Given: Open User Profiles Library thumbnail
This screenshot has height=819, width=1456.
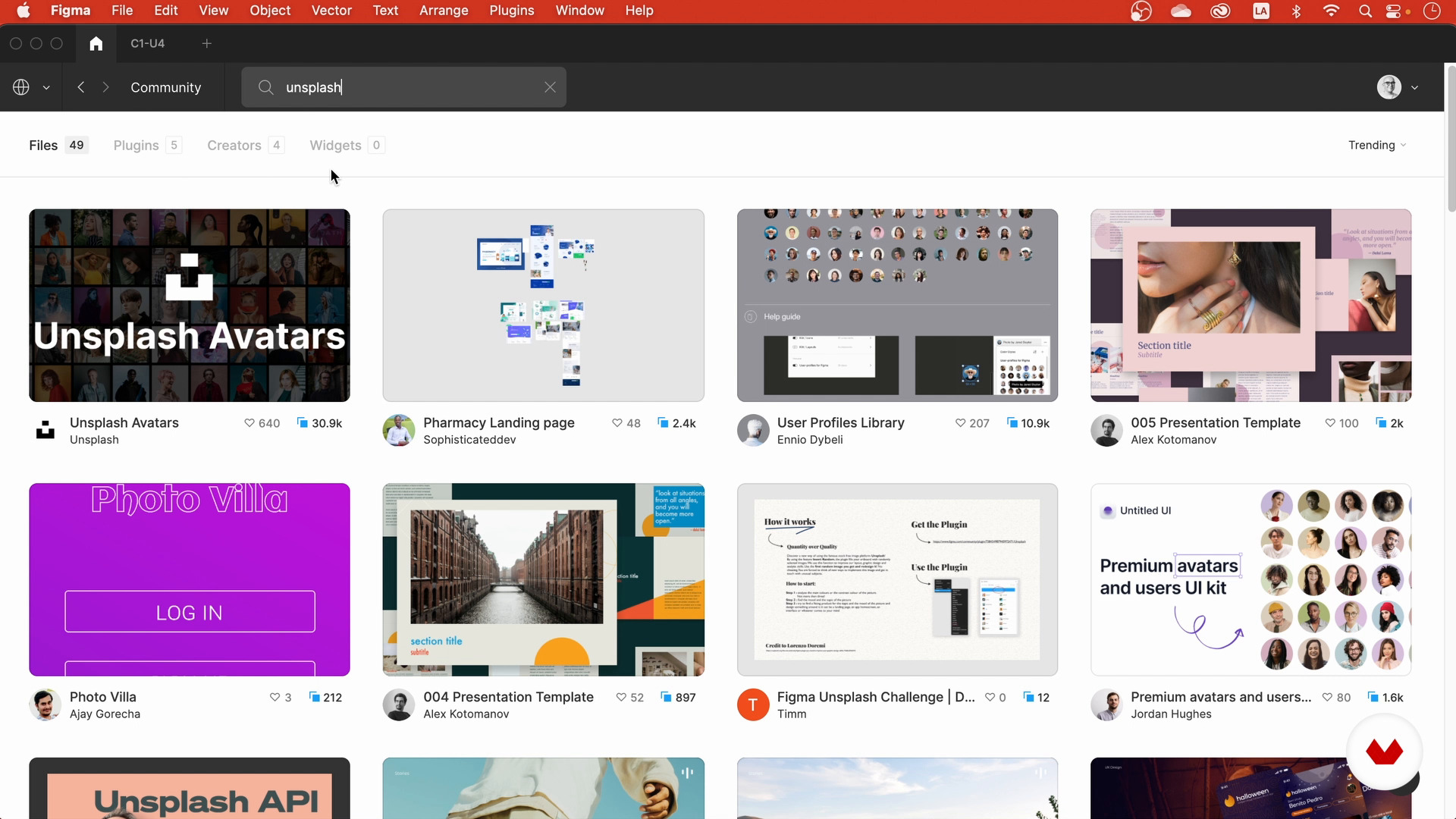Looking at the screenshot, I should [897, 306].
